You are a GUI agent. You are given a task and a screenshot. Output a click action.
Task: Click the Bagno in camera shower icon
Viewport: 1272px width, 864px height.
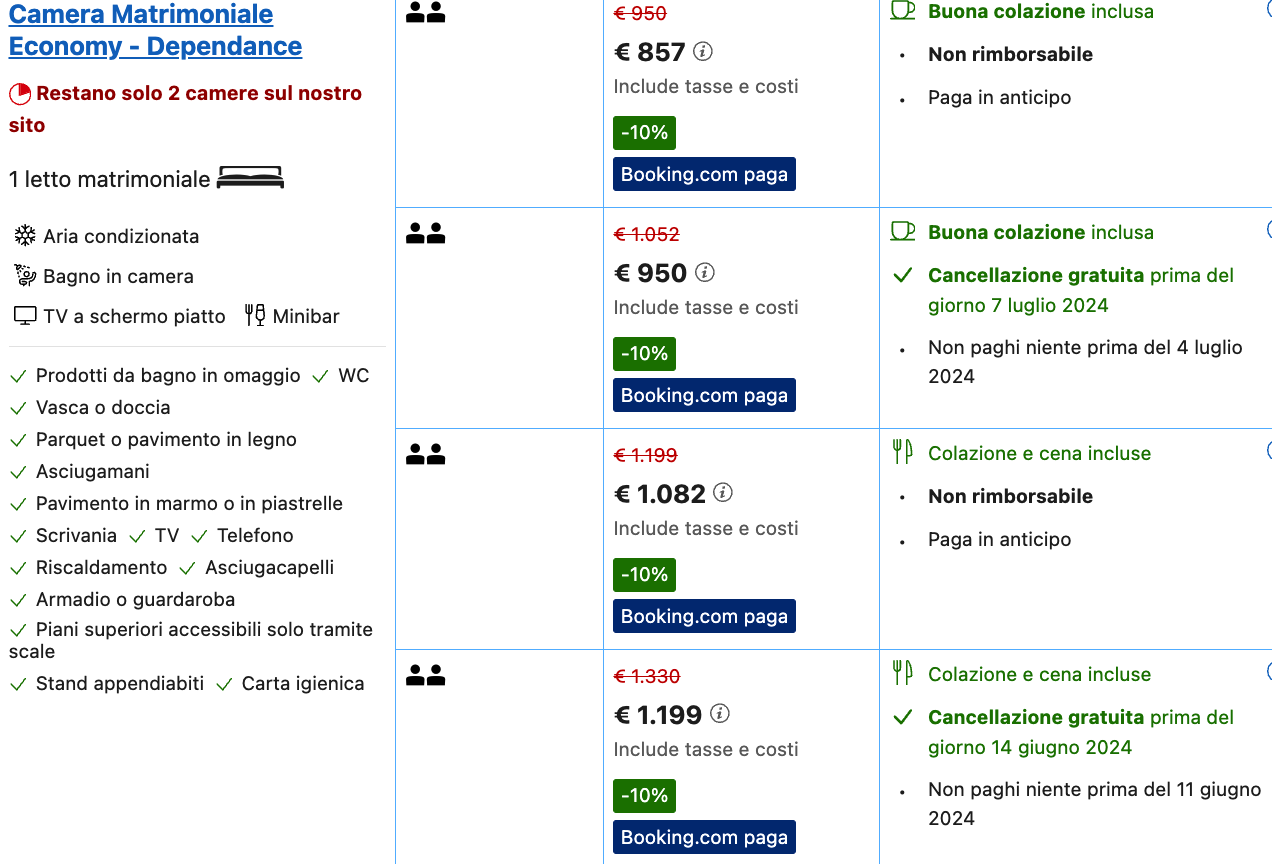tap(25, 276)
